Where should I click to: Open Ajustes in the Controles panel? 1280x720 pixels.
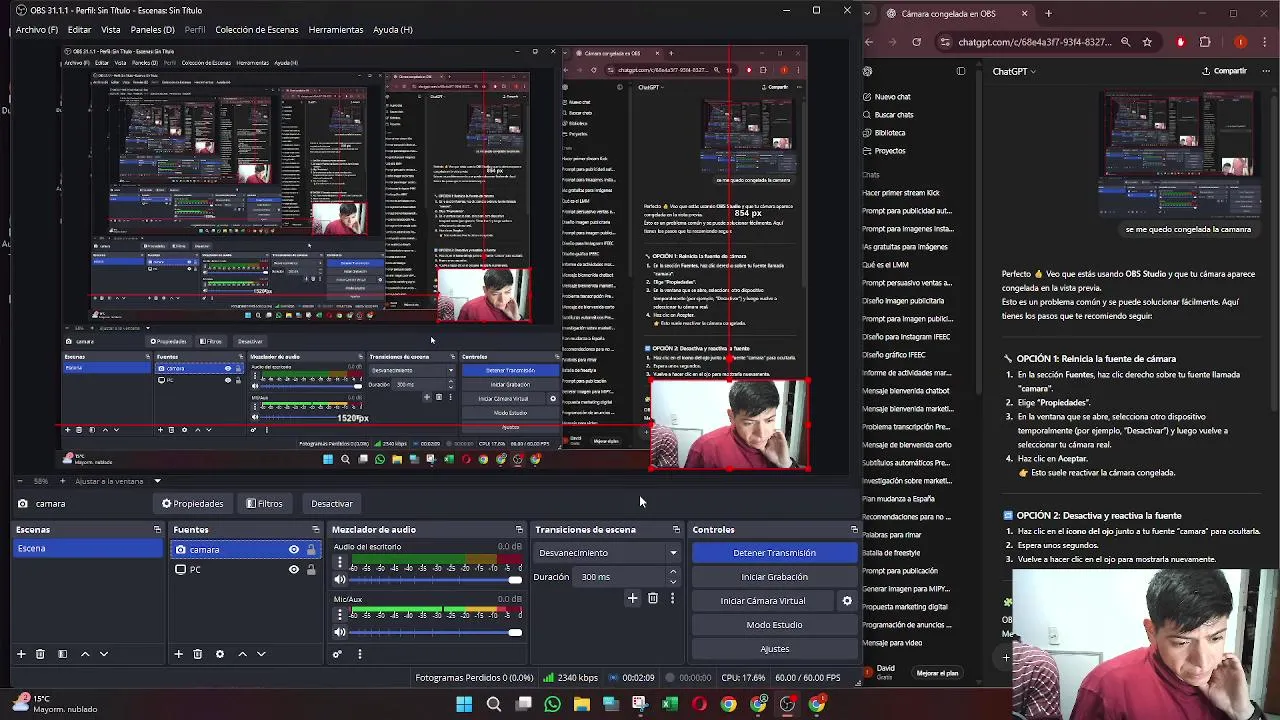point(774,648)
